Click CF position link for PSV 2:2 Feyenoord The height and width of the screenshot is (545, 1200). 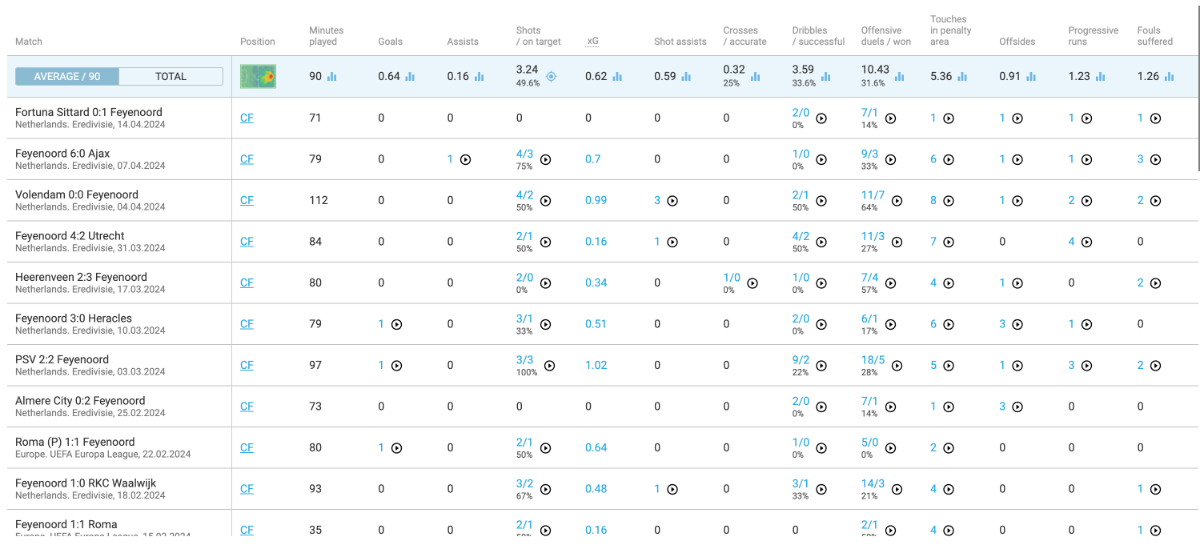click(x=247, y=365)
